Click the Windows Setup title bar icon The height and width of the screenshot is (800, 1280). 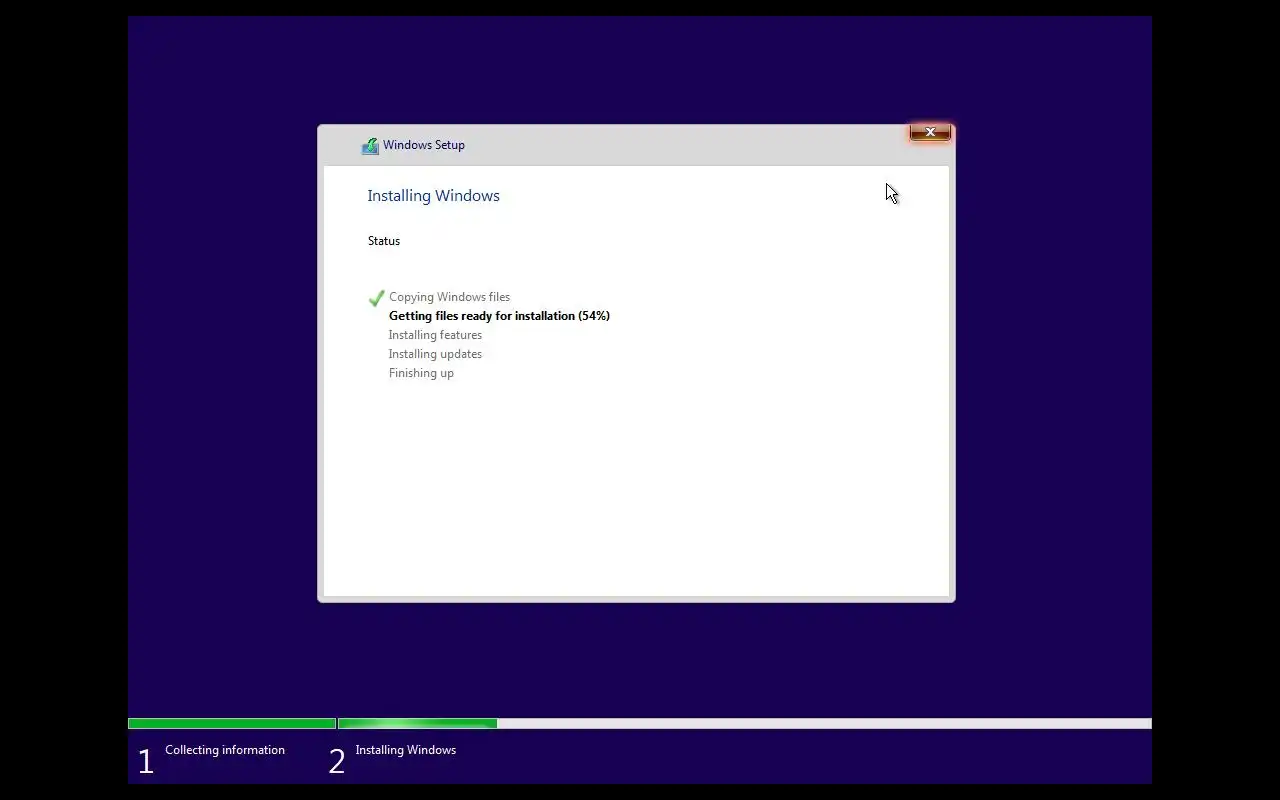point(370,146)
